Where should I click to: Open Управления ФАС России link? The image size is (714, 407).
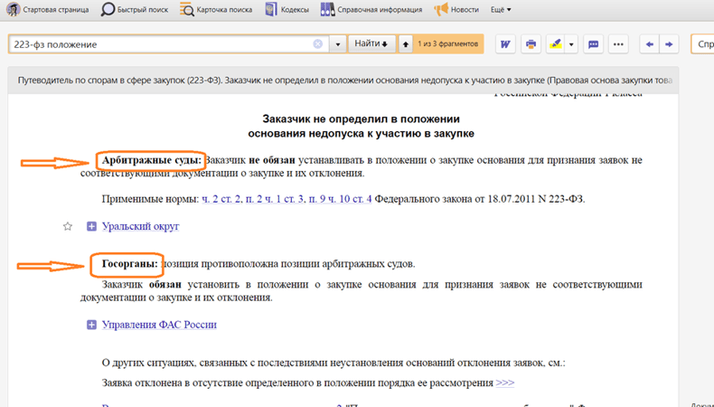click(x=159, y=325)
